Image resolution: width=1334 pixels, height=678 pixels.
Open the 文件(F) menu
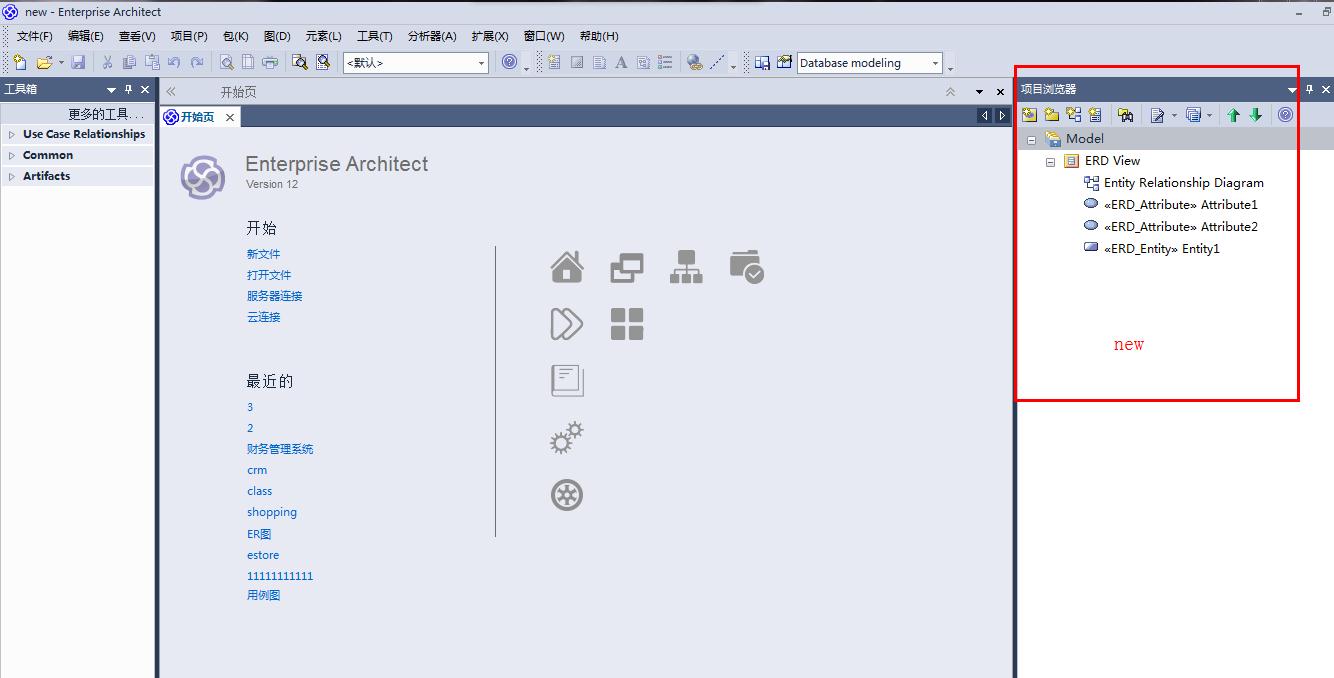pyautogui.click(x=34, y=36)
